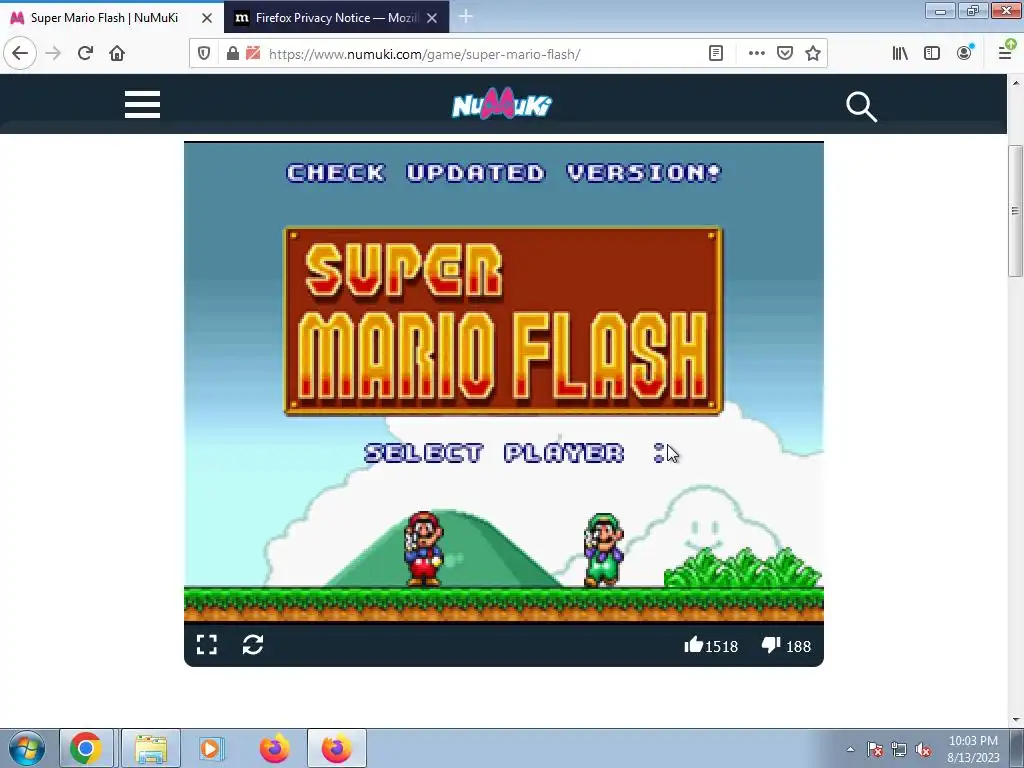The width and height of the screenshot is (1024, 768).
Task: Switch to the Super Mario Flash tab
Action: 104,18
